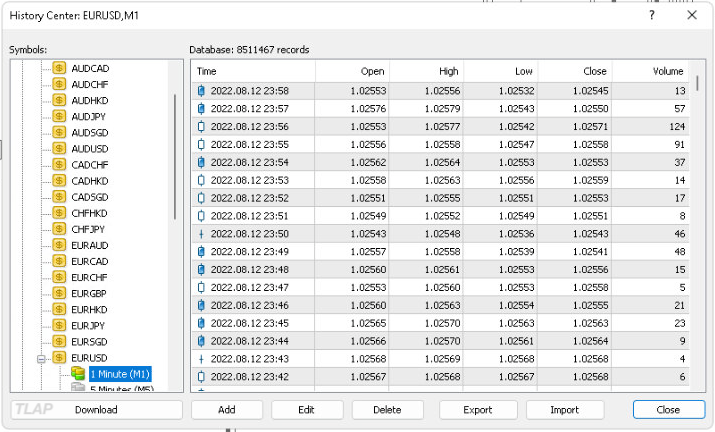This screenshot has width=715, height=432.
Task: Select the 2022.08.12 23:47 record
Action: (x=440, y=287)
